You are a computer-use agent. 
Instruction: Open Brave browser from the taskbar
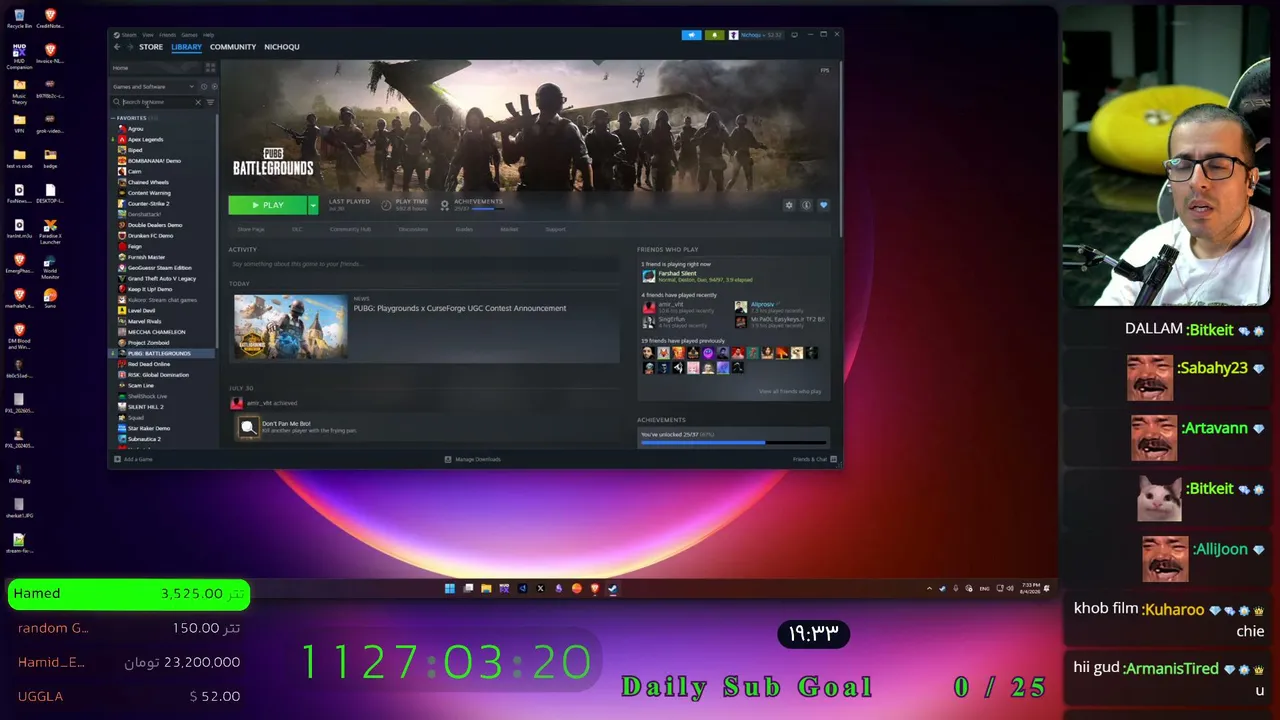(x=595, y=588)
